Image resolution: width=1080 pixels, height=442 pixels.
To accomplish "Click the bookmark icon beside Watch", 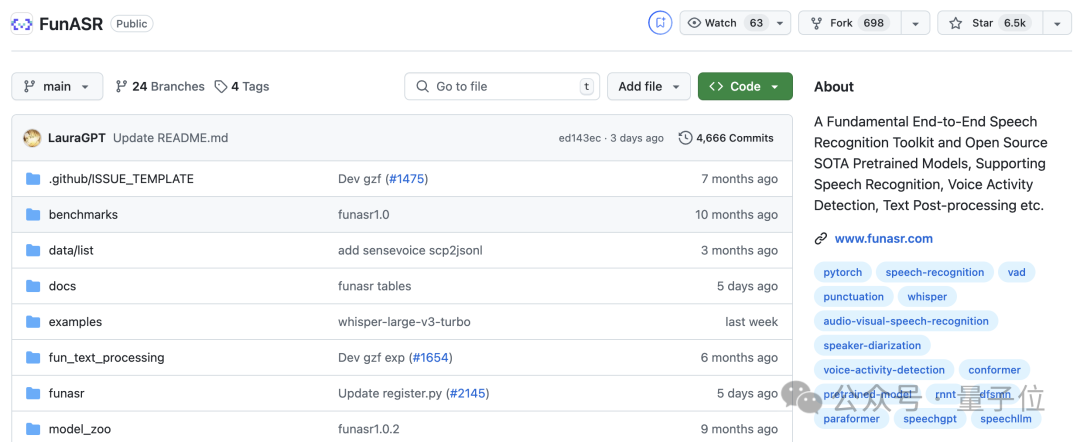I will pyautogui.click(x=660, y=23).
